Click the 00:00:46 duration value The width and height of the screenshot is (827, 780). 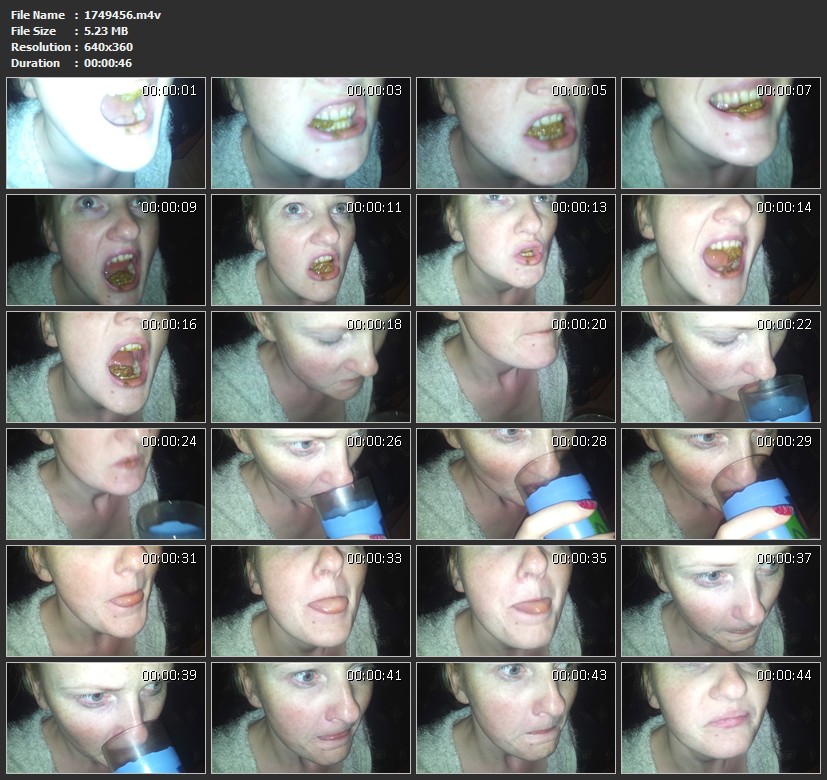(x=108, y=63)
